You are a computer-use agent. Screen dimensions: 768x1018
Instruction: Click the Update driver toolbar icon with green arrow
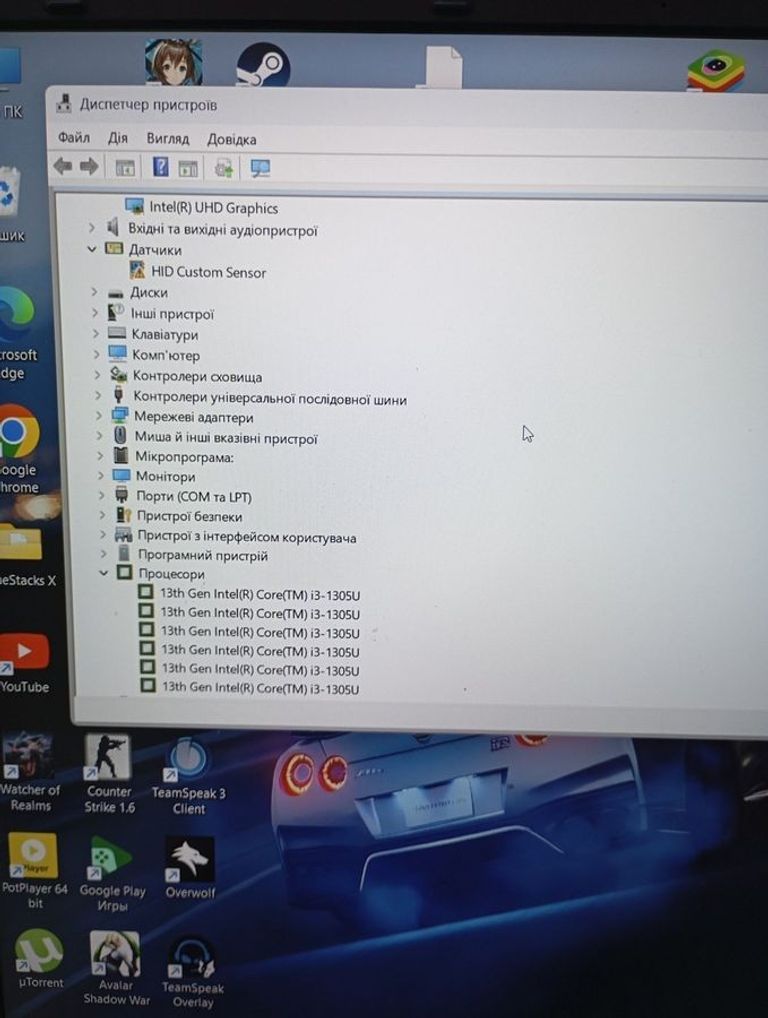pos(224,168)
